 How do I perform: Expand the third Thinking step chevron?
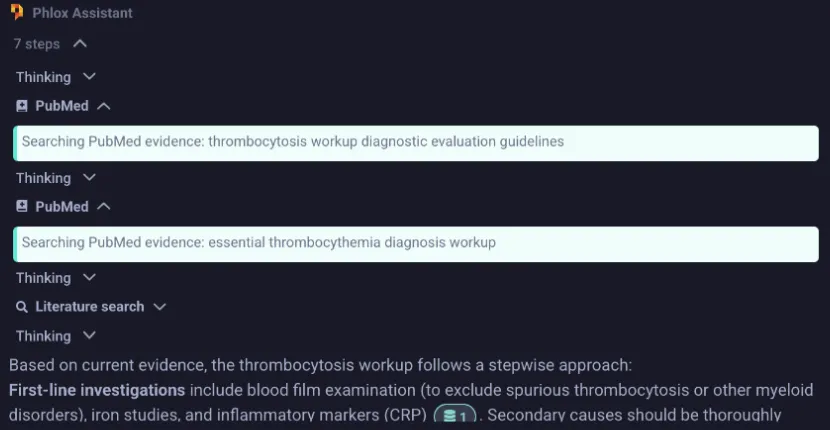click(x=89, y=277)
